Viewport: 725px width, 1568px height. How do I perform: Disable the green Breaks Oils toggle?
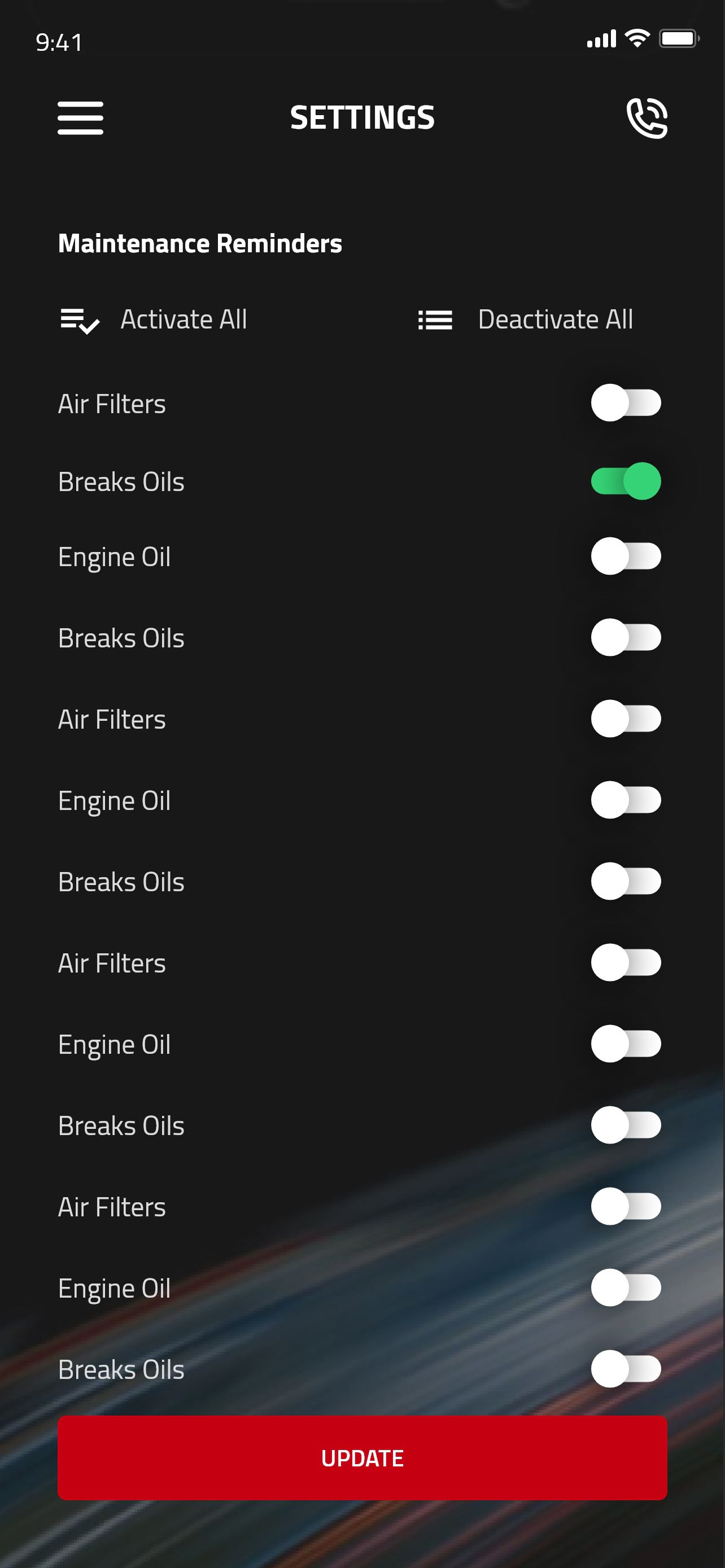point(625,481)
